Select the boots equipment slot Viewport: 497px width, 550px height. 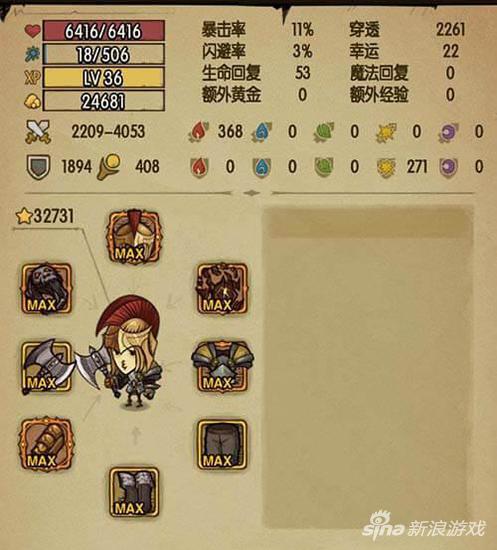click(134, 492)
